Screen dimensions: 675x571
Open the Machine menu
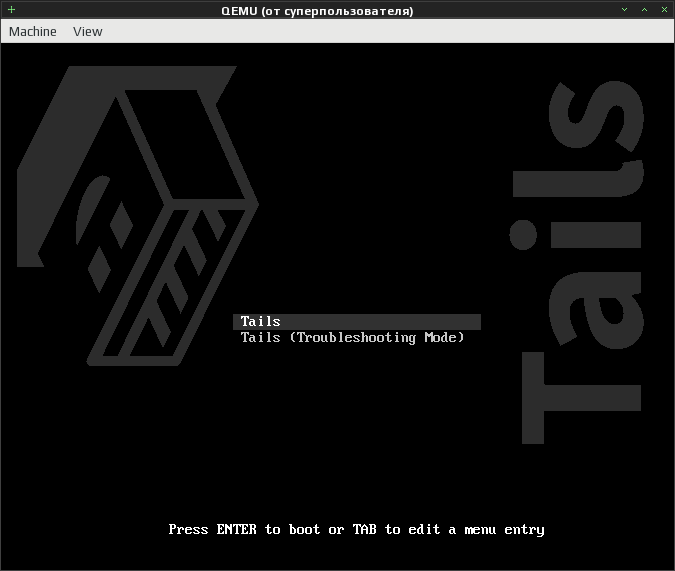pos(33,31)
